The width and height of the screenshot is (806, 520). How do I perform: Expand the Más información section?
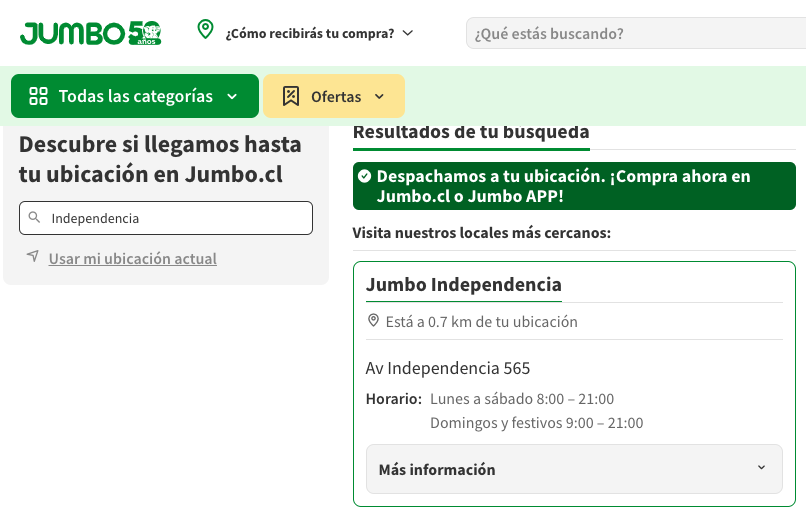[574, 469]
